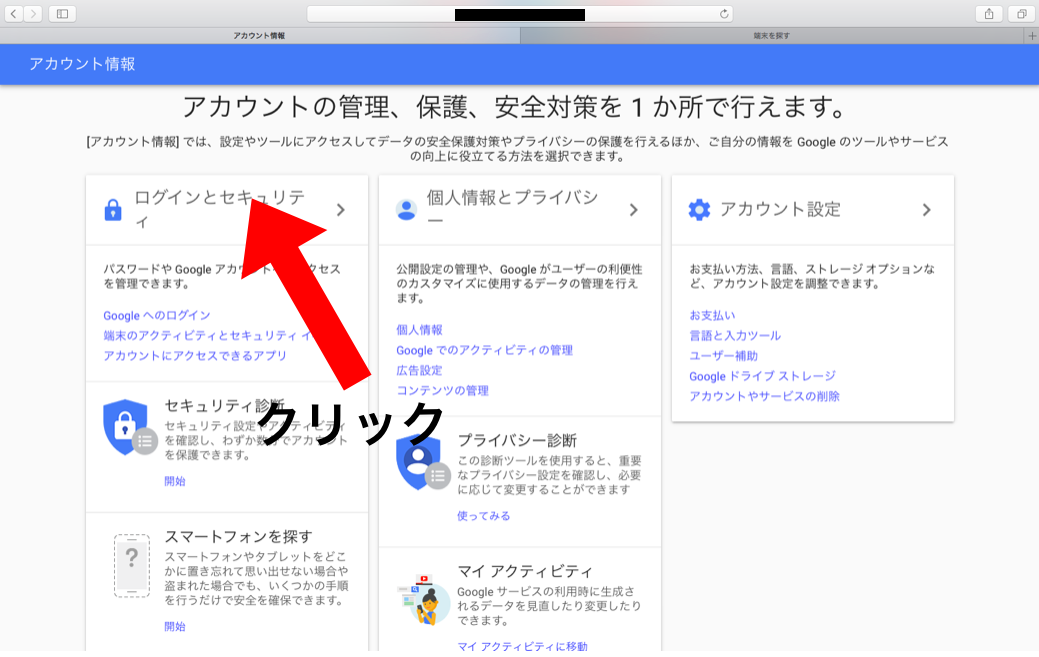Open the Safari share button

click(x=989, y=13)
